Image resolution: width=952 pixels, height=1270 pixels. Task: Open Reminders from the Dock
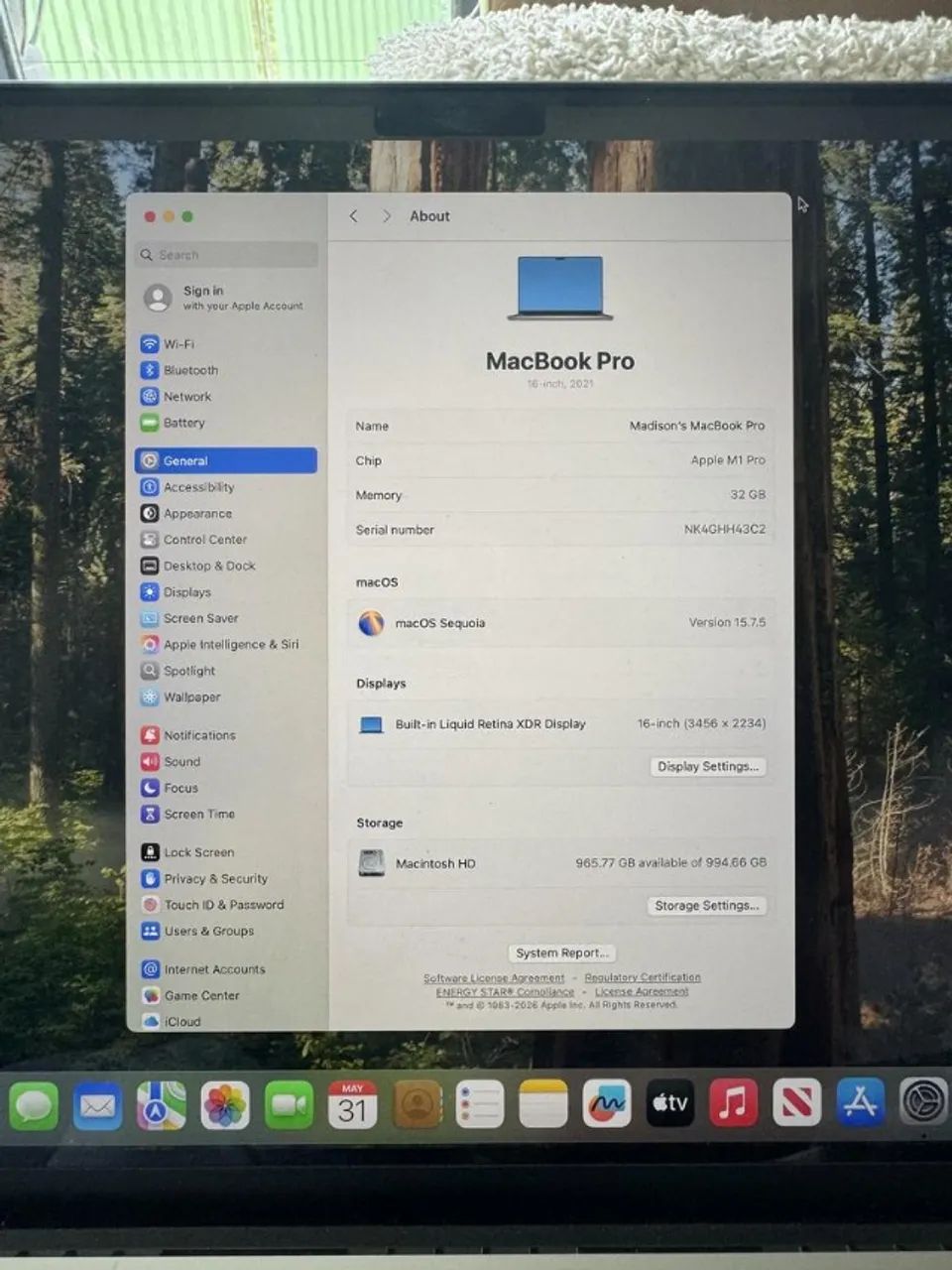[x=479, y=1103]
